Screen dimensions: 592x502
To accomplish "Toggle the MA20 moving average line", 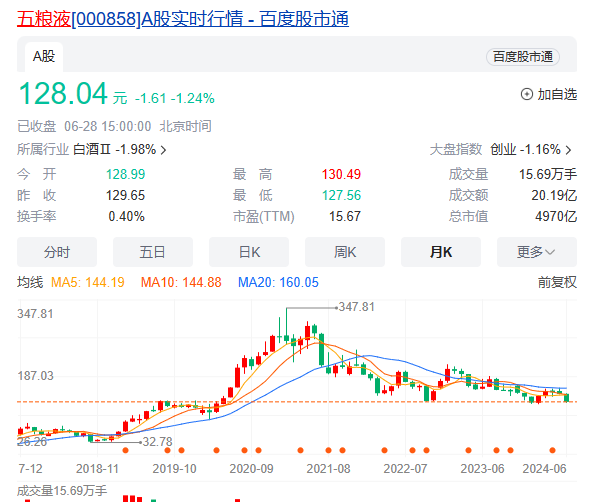I will click(278, 282).
